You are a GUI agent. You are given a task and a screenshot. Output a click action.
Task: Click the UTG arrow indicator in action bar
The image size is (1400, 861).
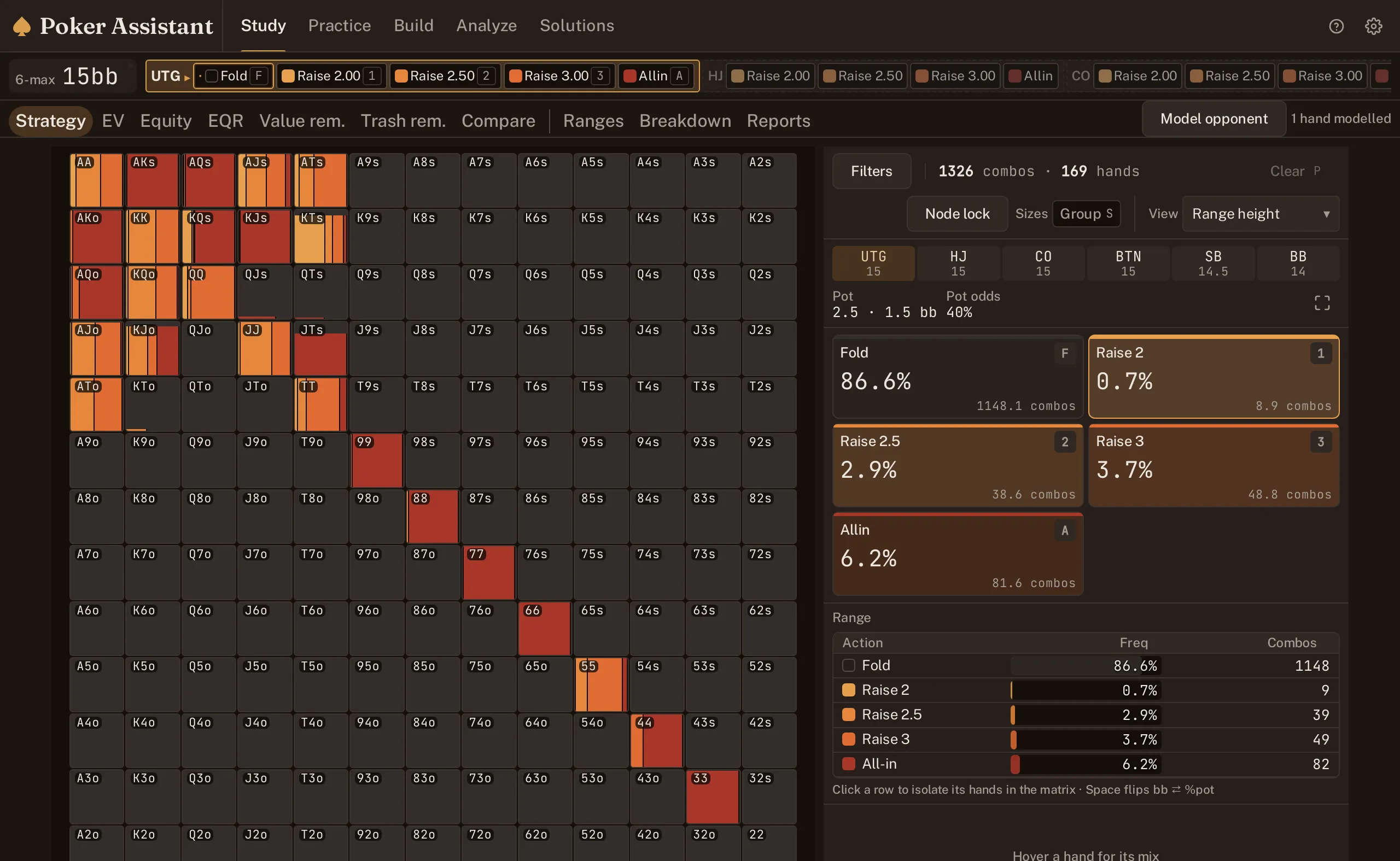click(187, 77)
